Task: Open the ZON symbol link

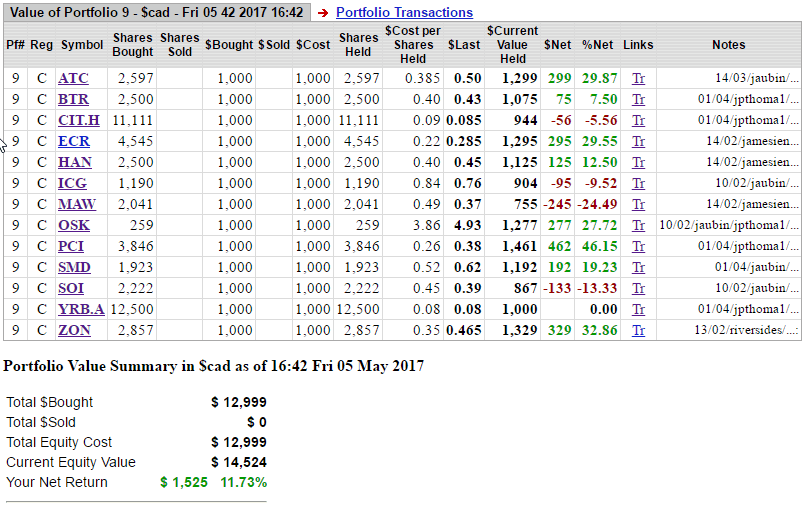Action: [74, 330]
